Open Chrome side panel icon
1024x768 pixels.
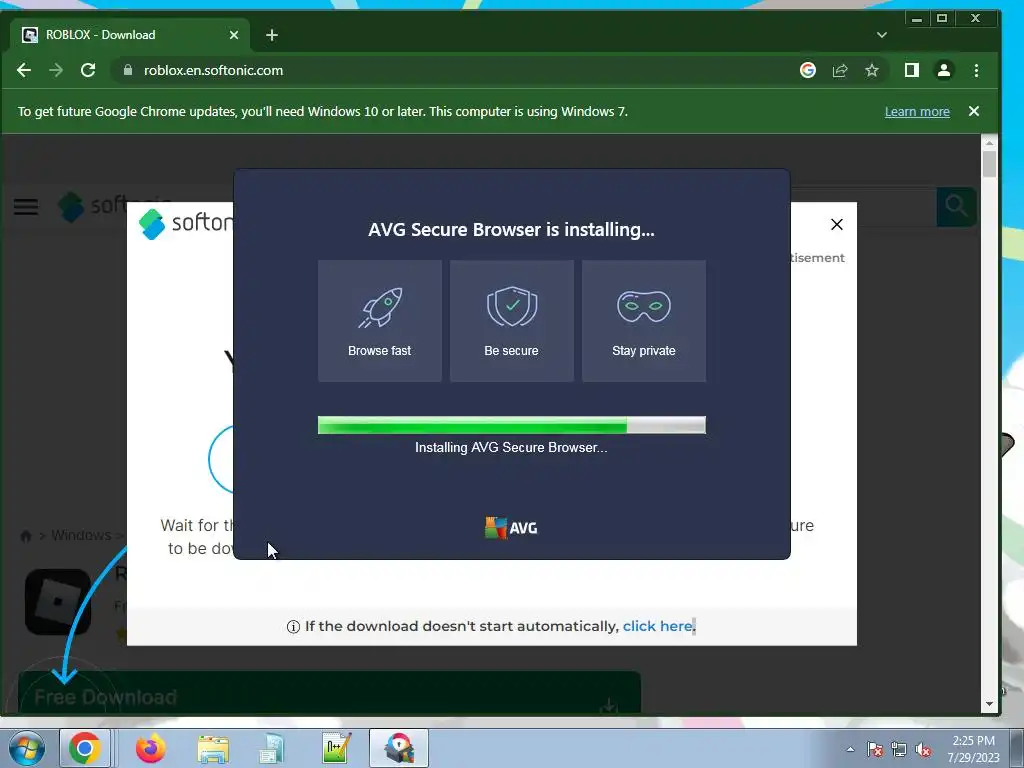click(x=912, y=71)
